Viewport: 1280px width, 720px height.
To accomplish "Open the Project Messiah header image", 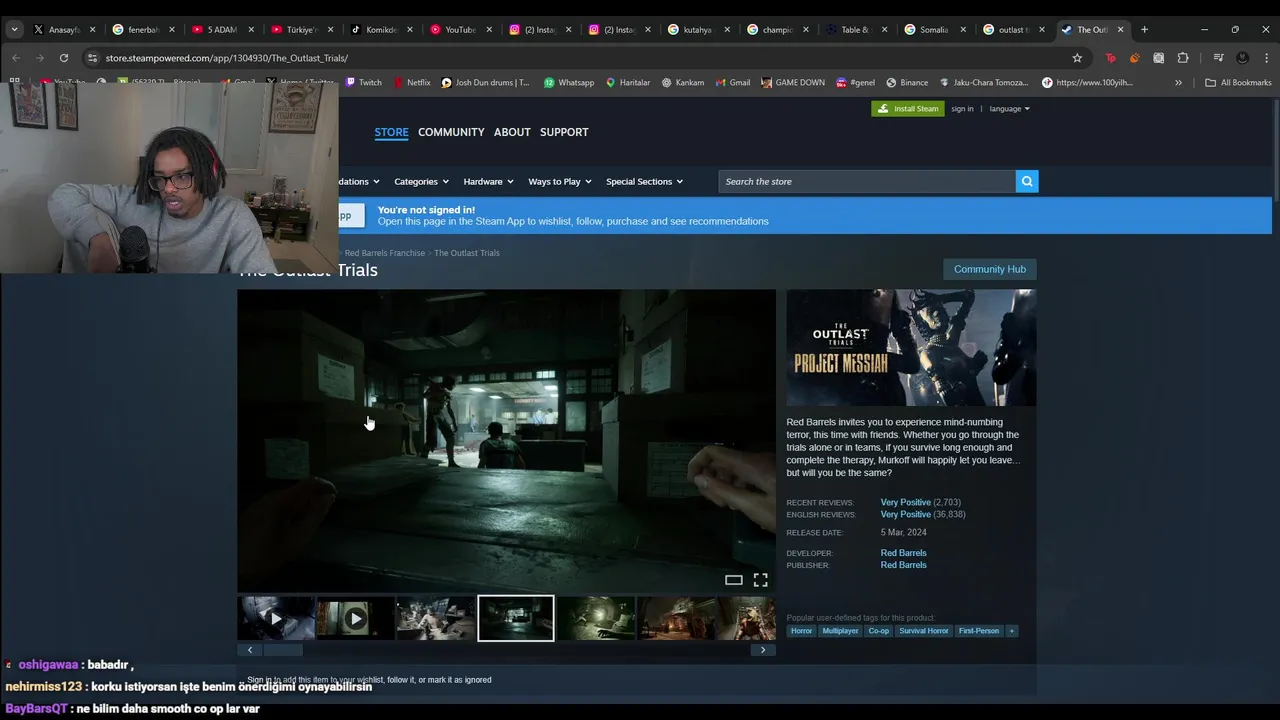I will coord(911,348).
